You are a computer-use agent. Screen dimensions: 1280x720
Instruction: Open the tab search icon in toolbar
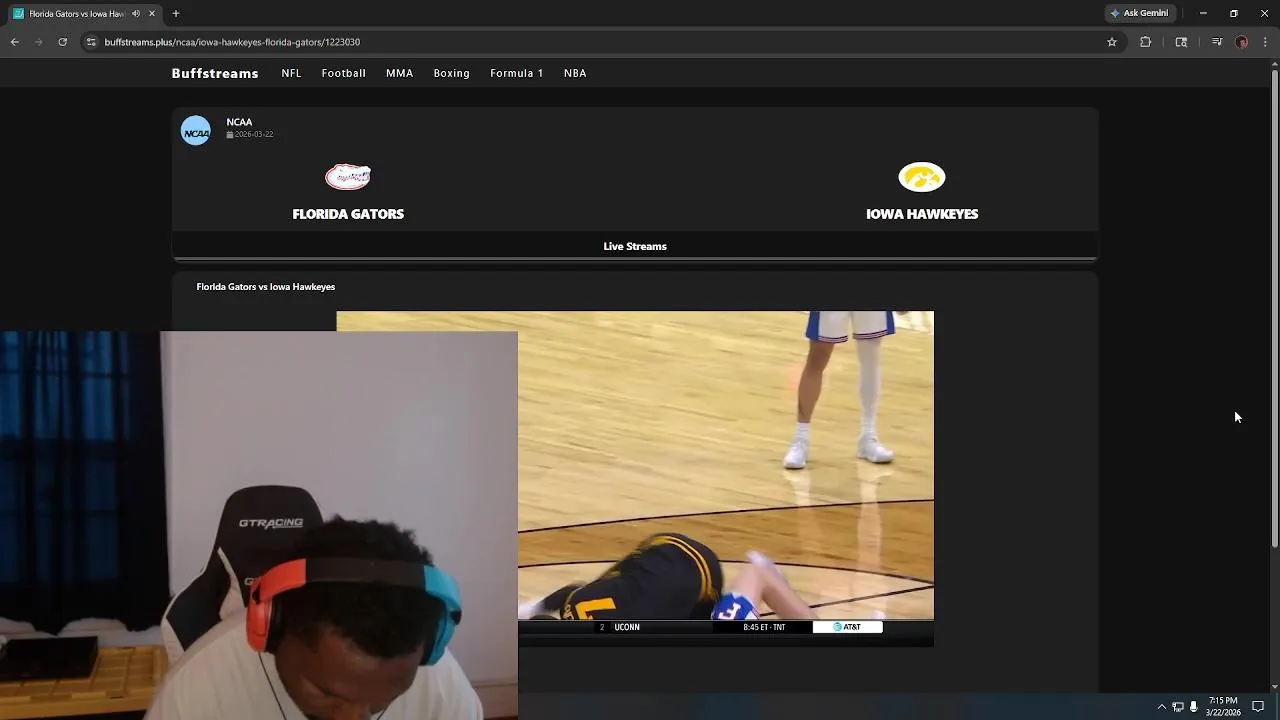click(x=1181, y=42)
